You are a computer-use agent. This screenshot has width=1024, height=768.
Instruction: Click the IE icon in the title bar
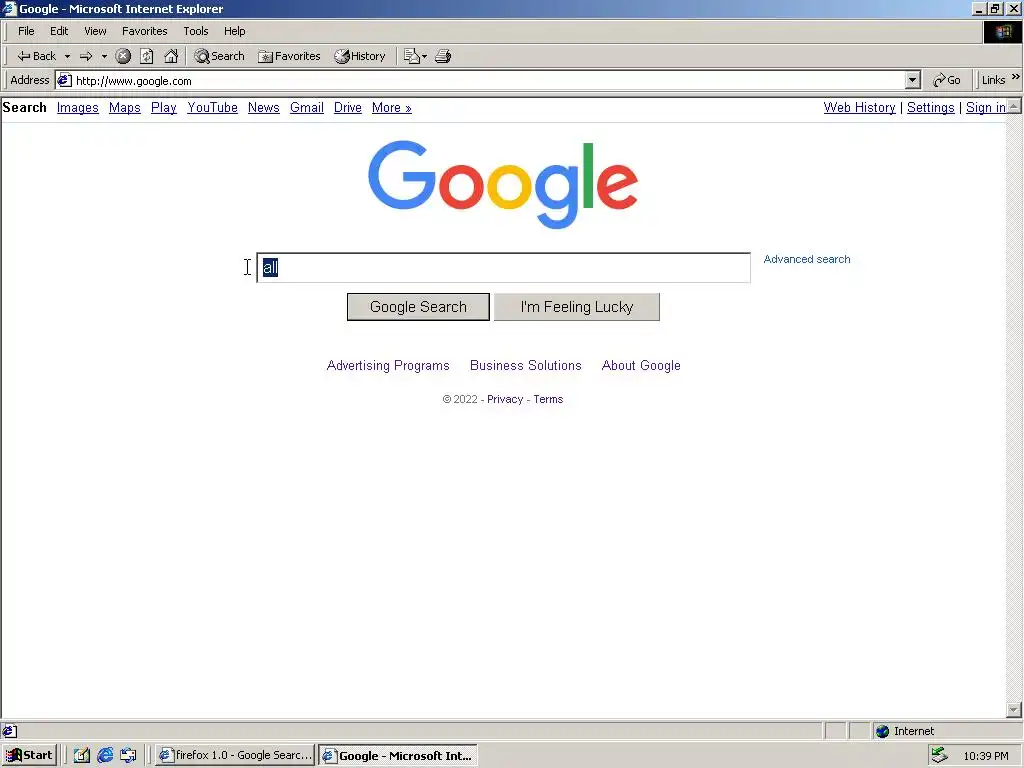(9, 8)
